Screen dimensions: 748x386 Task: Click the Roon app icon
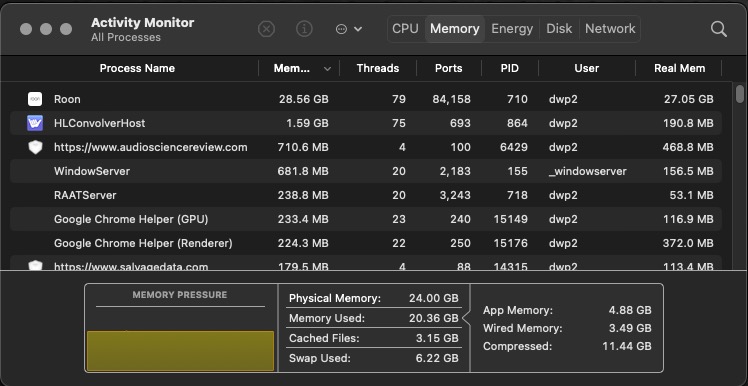click(x=35, y=99)
